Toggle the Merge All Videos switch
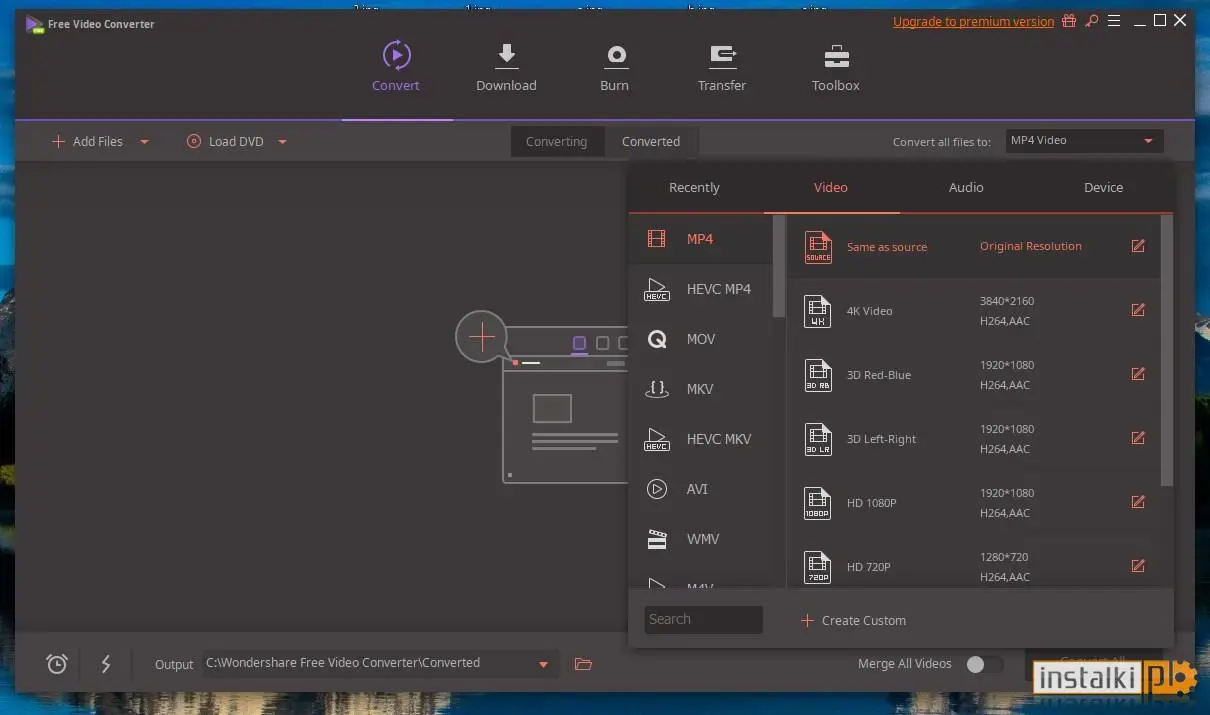The height and width of the screenshot is (715, 1210). coord(984,664)
